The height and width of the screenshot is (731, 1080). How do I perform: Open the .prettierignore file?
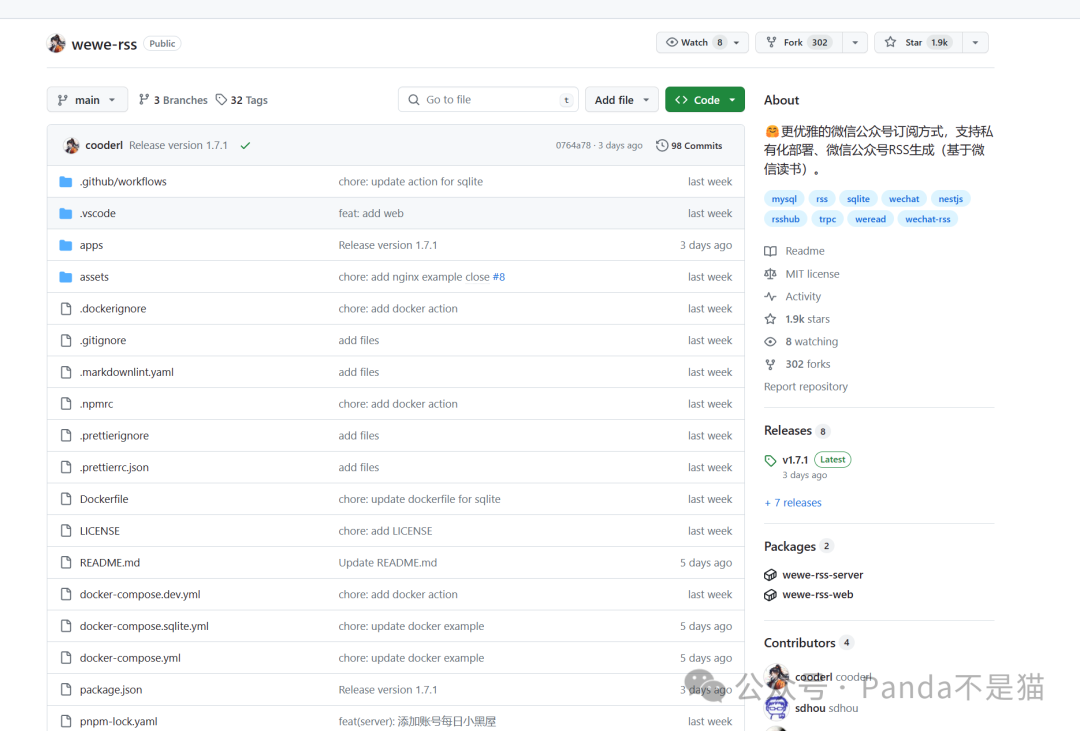[114, 435]
